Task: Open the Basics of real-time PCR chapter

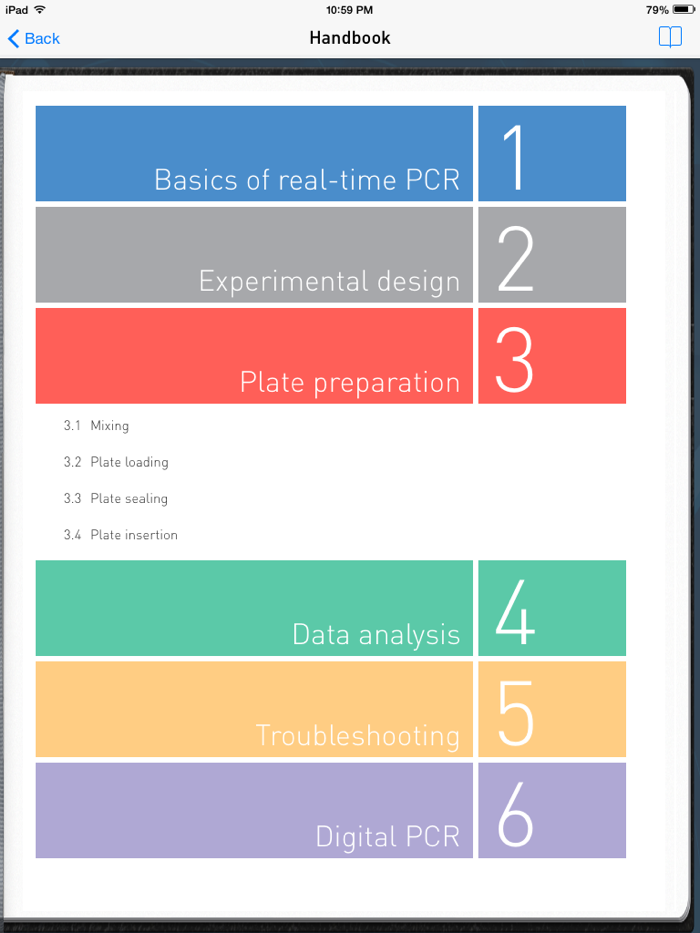Action: 254,153
